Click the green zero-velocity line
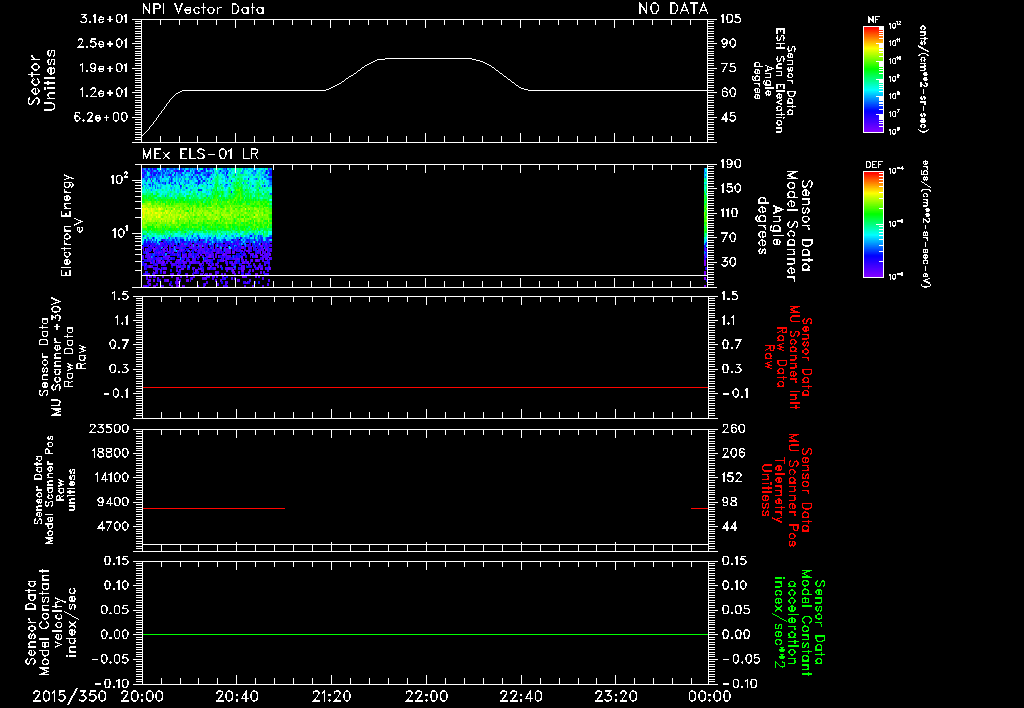This screenshot has height=708, width=1024. point(425,634)
